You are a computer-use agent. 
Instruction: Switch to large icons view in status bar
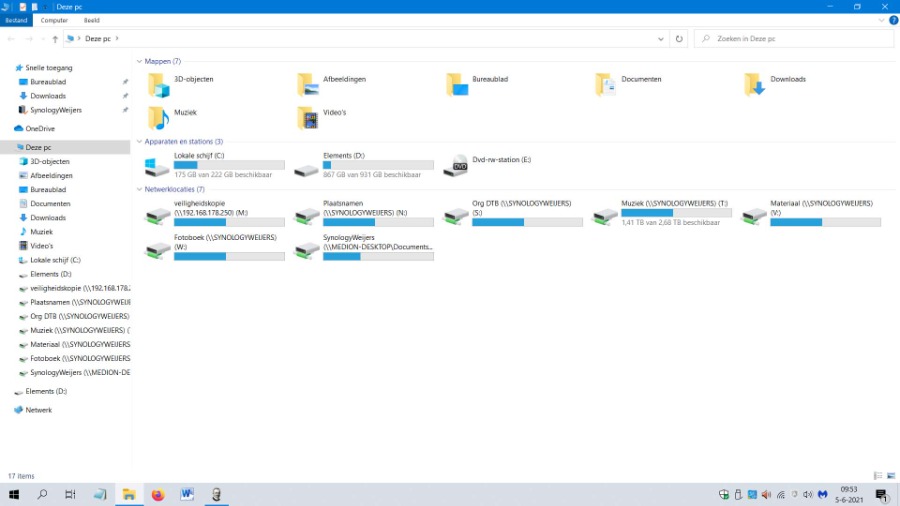[889, 476]
